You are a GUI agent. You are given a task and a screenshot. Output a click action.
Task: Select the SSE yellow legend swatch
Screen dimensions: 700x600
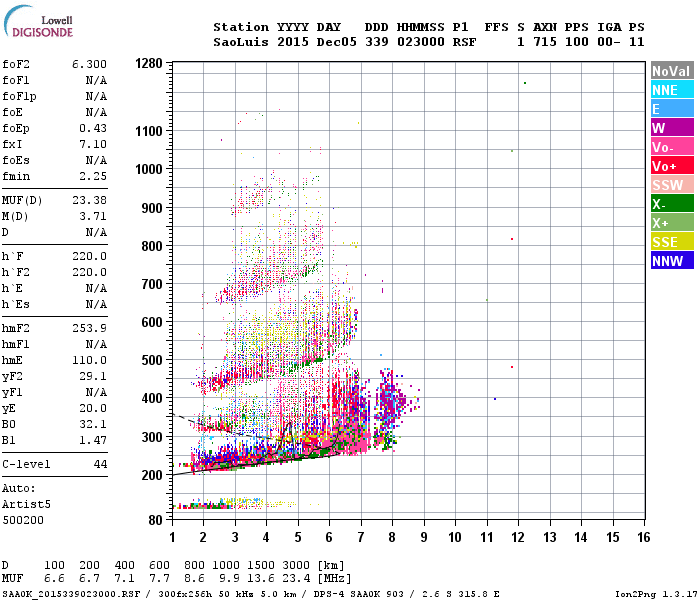[672, 242]
